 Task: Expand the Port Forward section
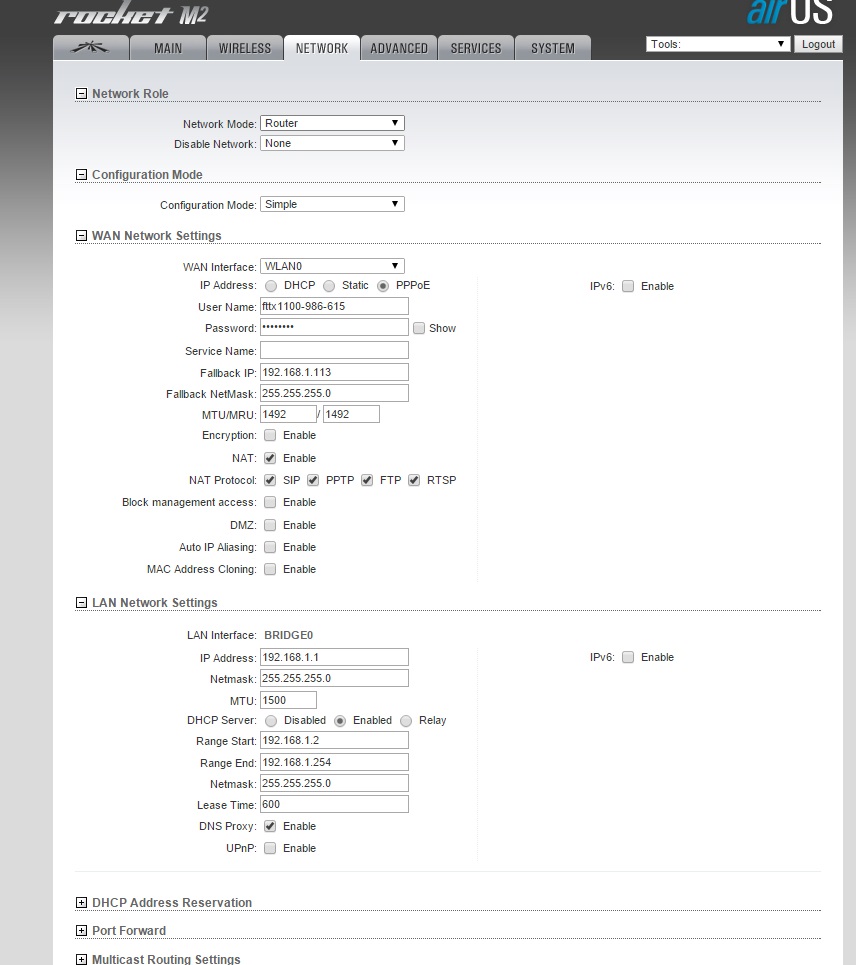tap(81, 931)
